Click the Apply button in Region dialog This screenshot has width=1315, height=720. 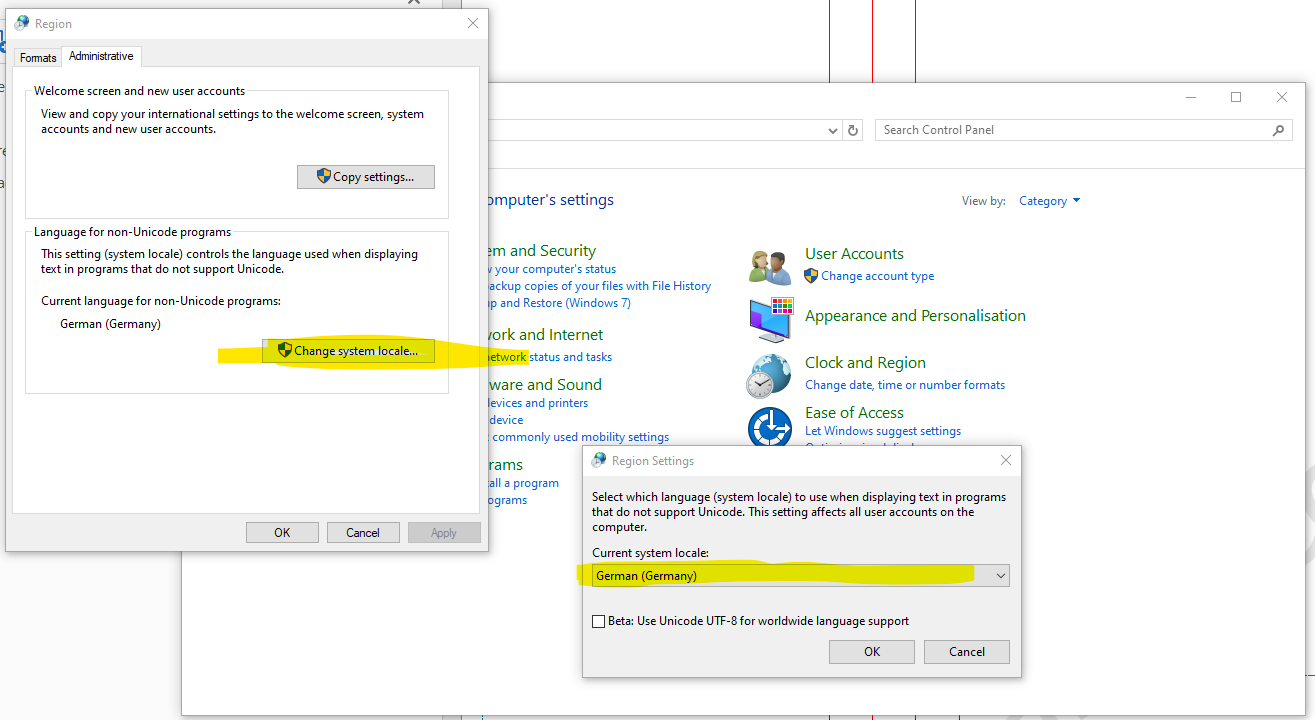(x=444, y=533)
